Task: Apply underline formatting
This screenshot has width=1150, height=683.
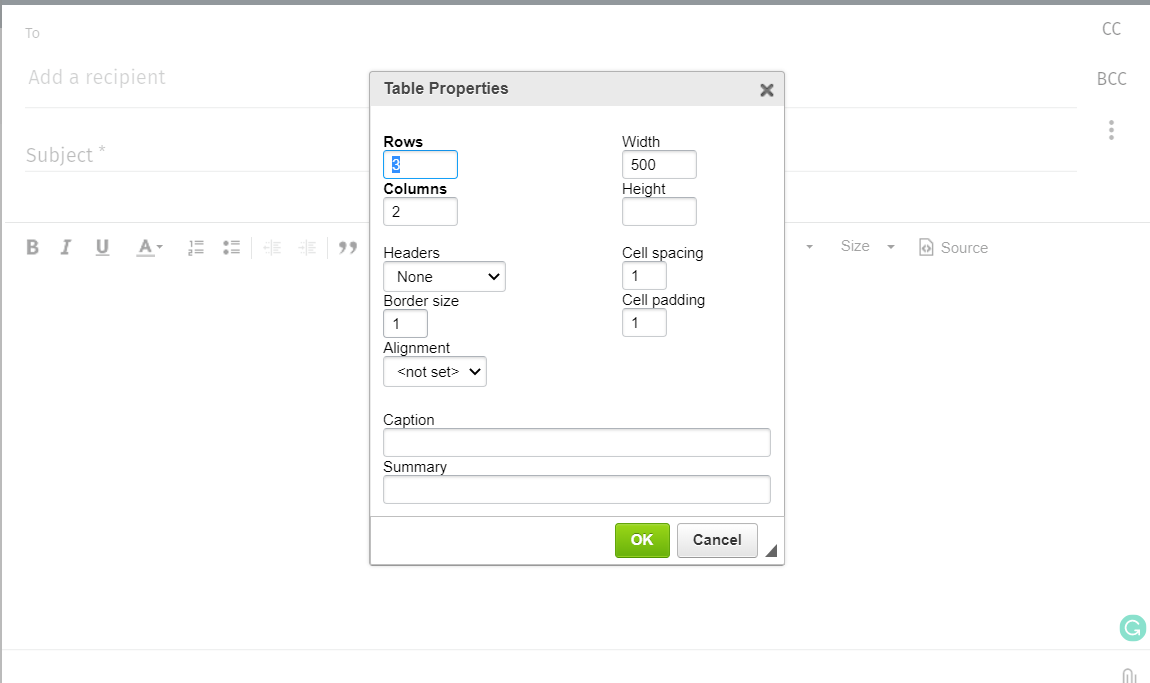Action: (102, 247)
